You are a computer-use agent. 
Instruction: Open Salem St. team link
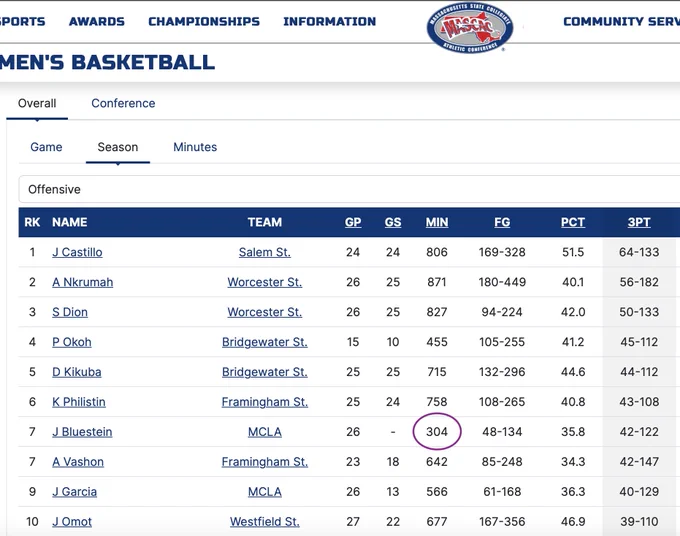coord(265,252)
